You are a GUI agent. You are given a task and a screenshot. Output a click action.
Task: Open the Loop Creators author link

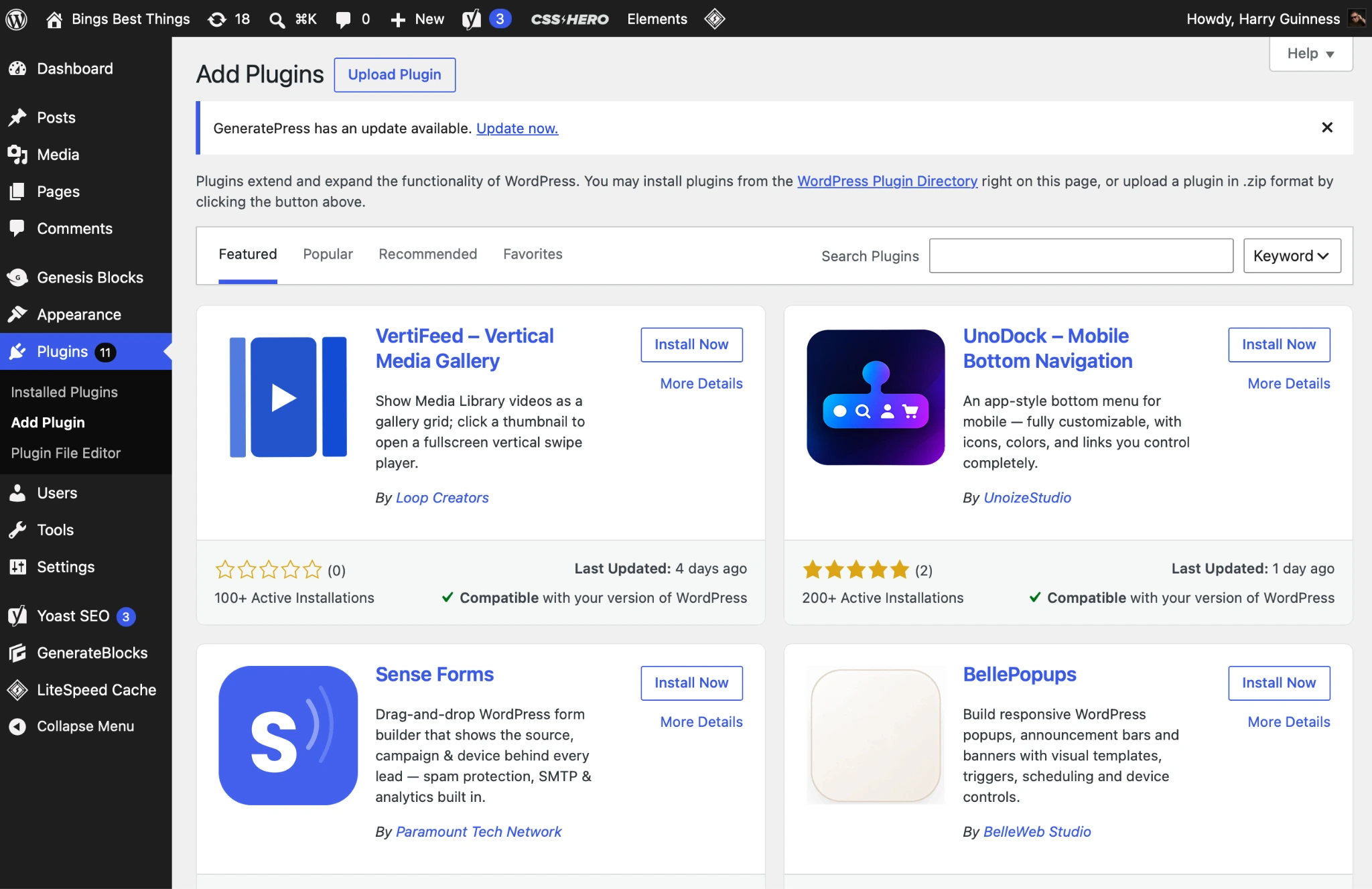[442, 498]
